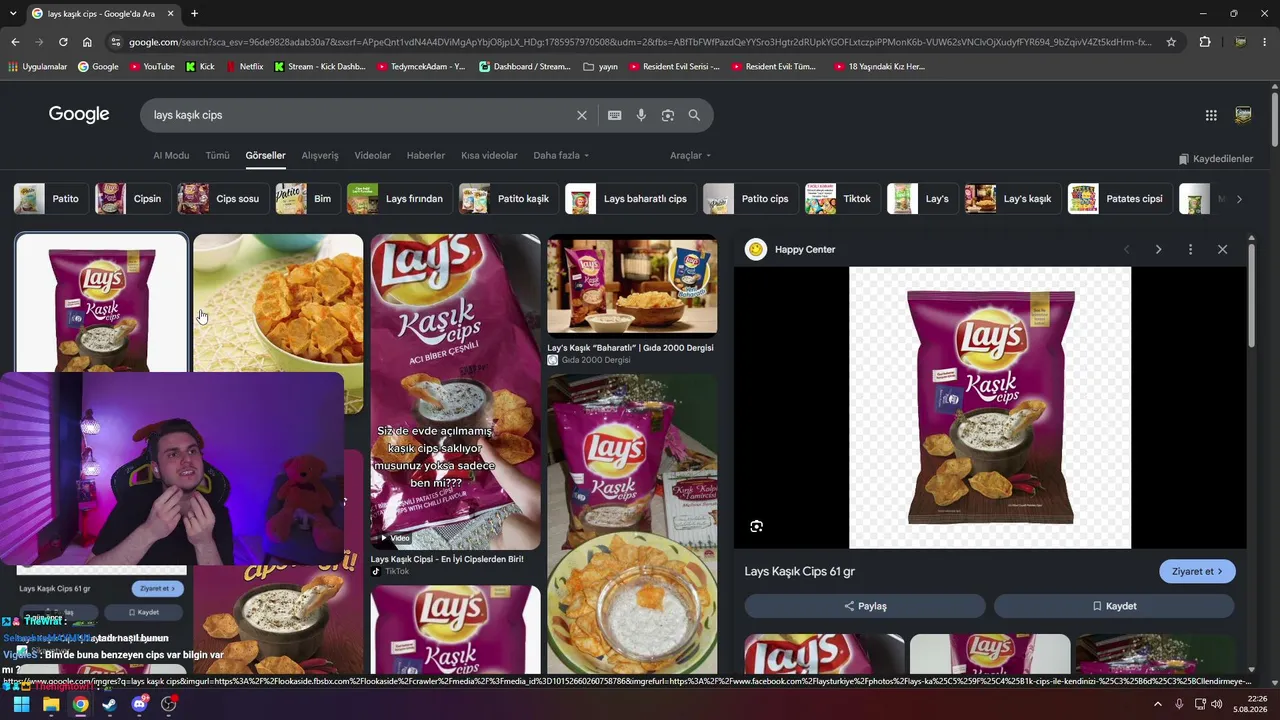Open the browser home page icon

pos(87,42)
